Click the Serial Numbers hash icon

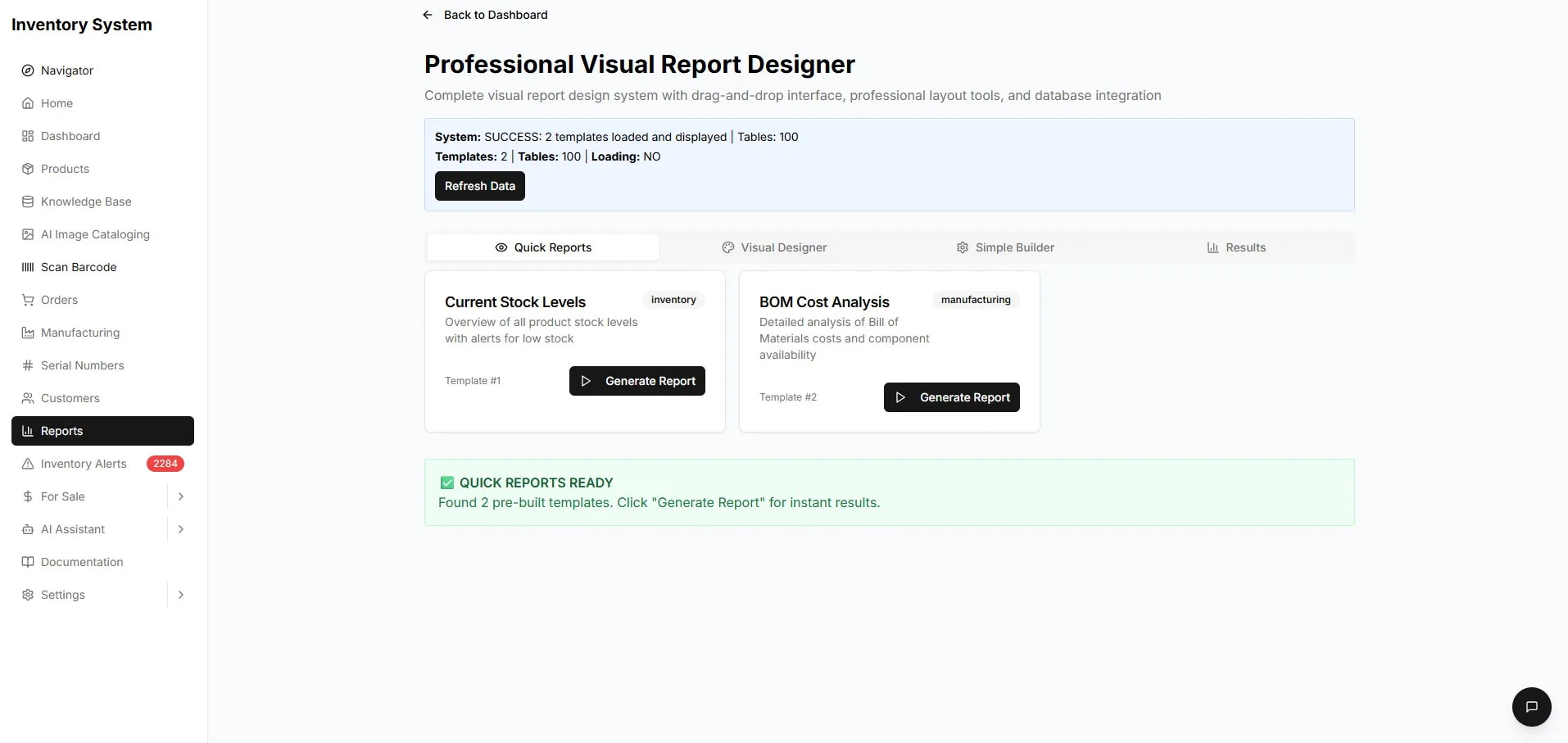click(x=28, y=365)
